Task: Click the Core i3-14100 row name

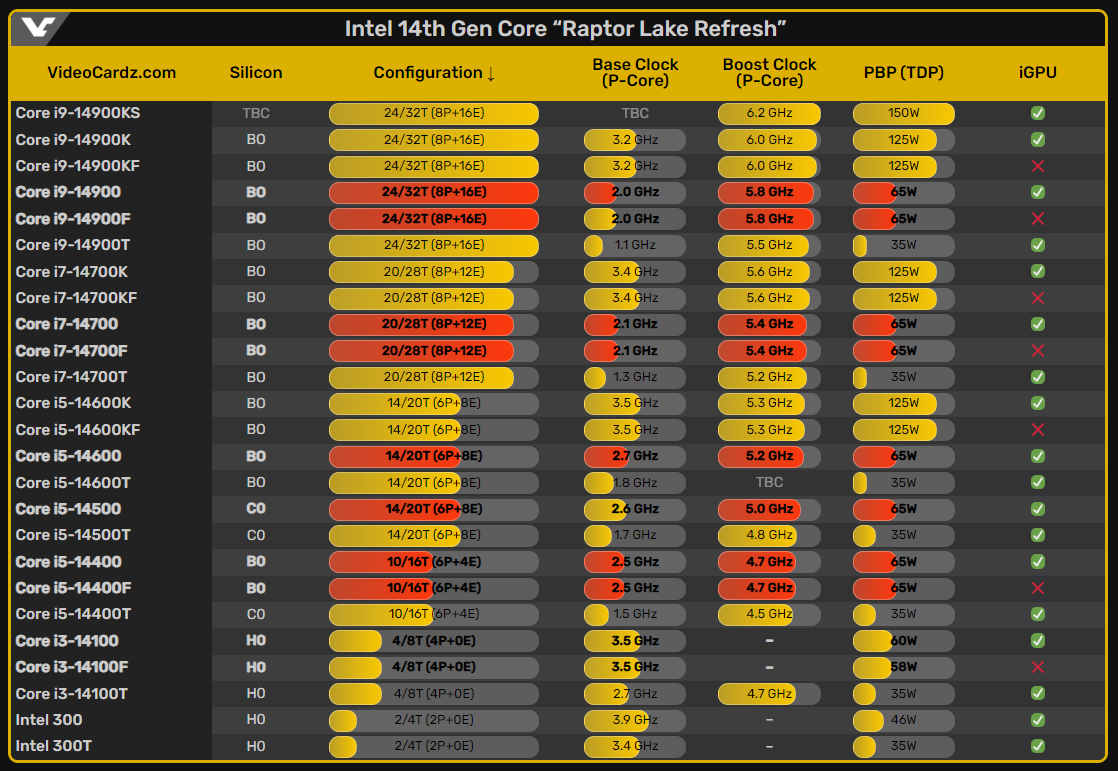Action: (67, 640)
